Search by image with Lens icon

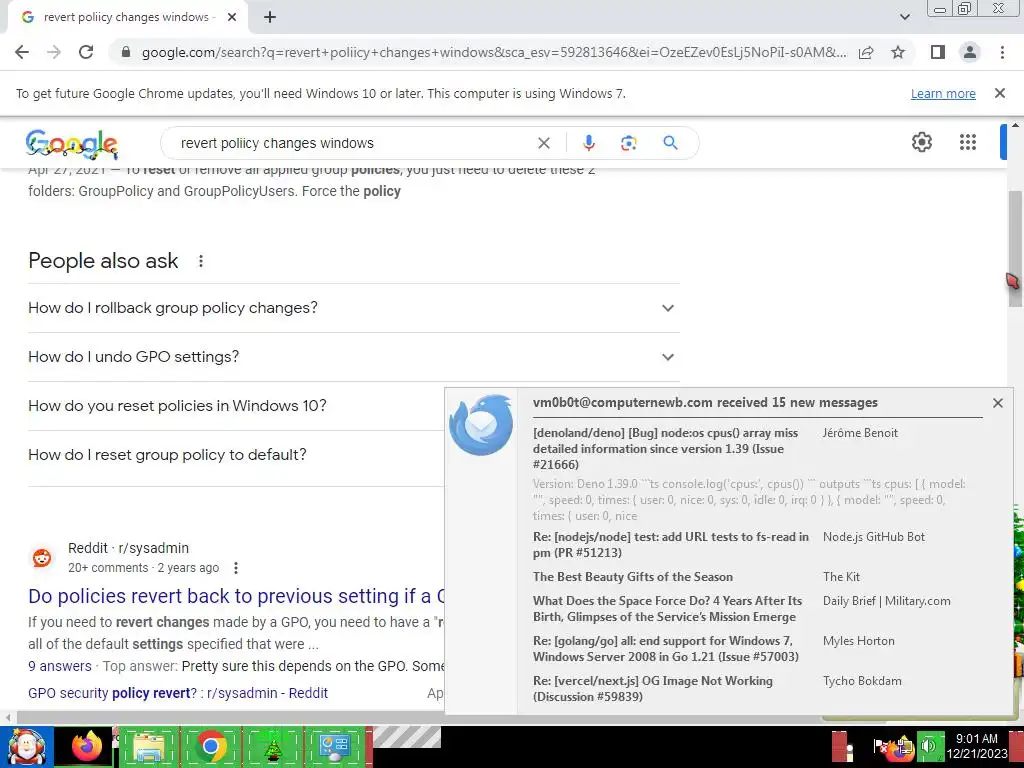[628, 143]
